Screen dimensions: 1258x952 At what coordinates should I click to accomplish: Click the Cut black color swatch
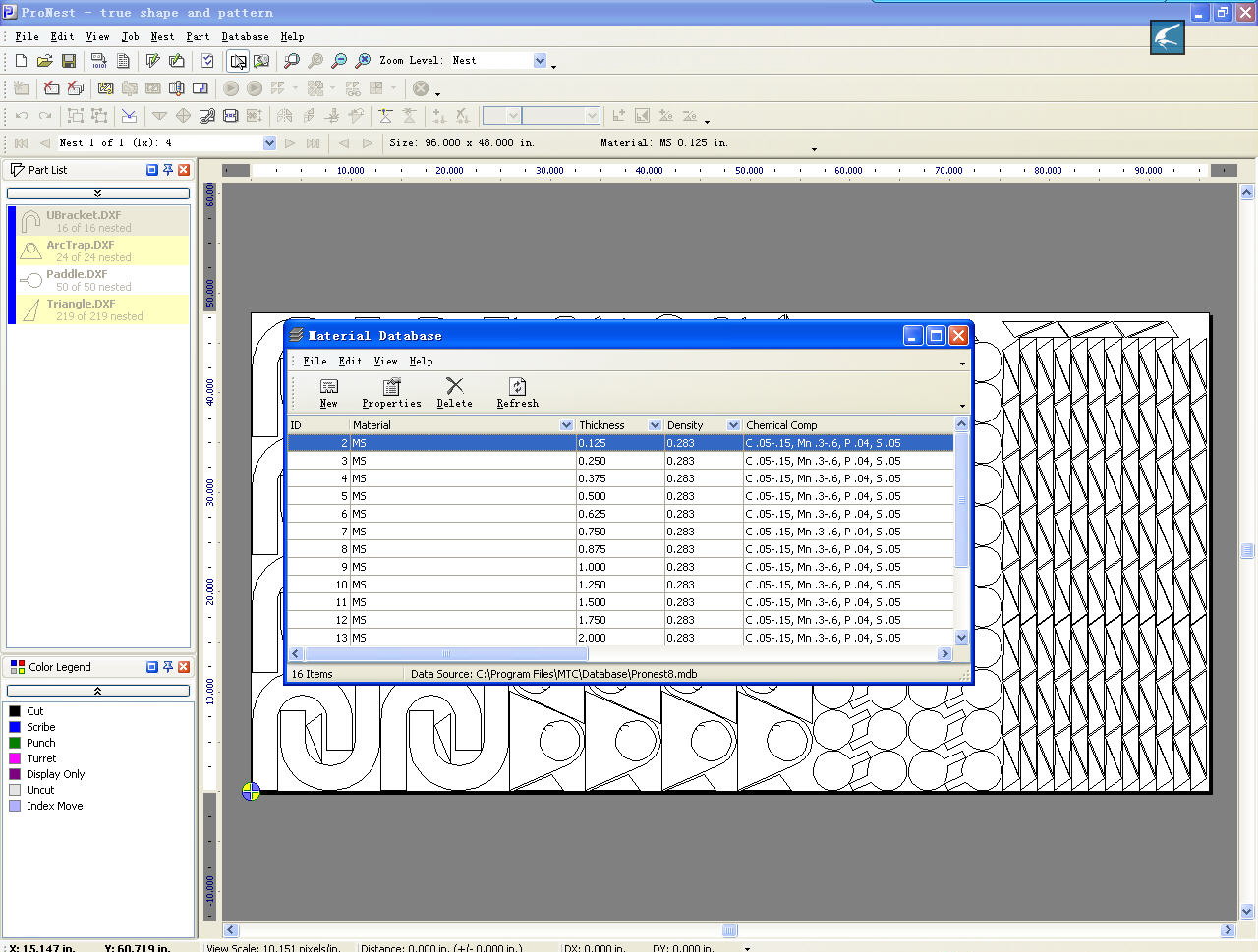pos(15,711)
